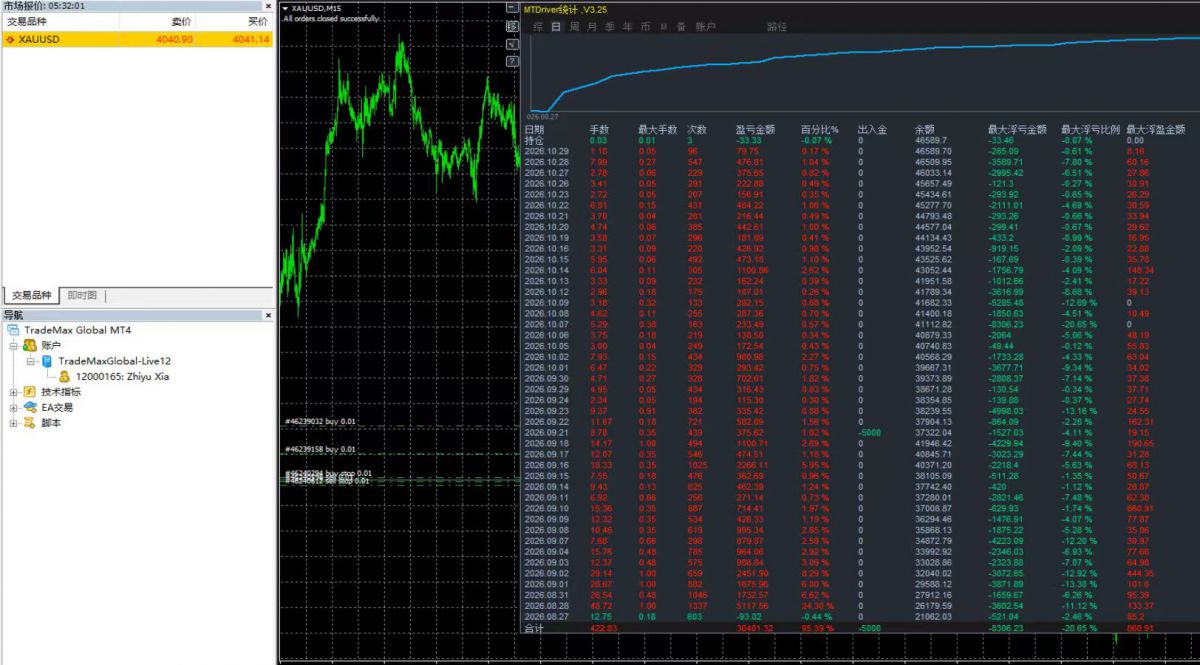Click the EA交易 expert advisors icon

(30, 407)
